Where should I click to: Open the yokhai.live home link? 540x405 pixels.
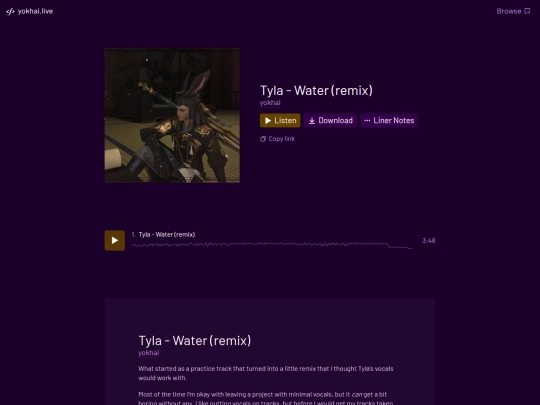(x=30, y=11)
